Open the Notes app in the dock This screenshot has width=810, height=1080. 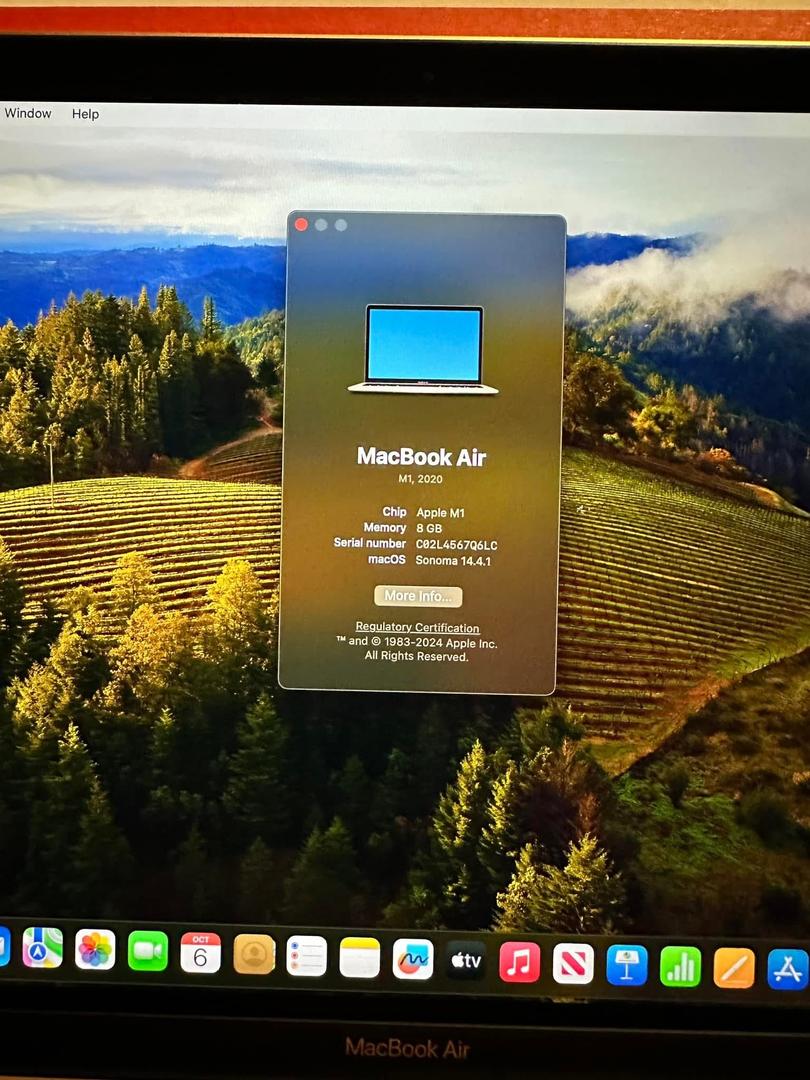360,957
